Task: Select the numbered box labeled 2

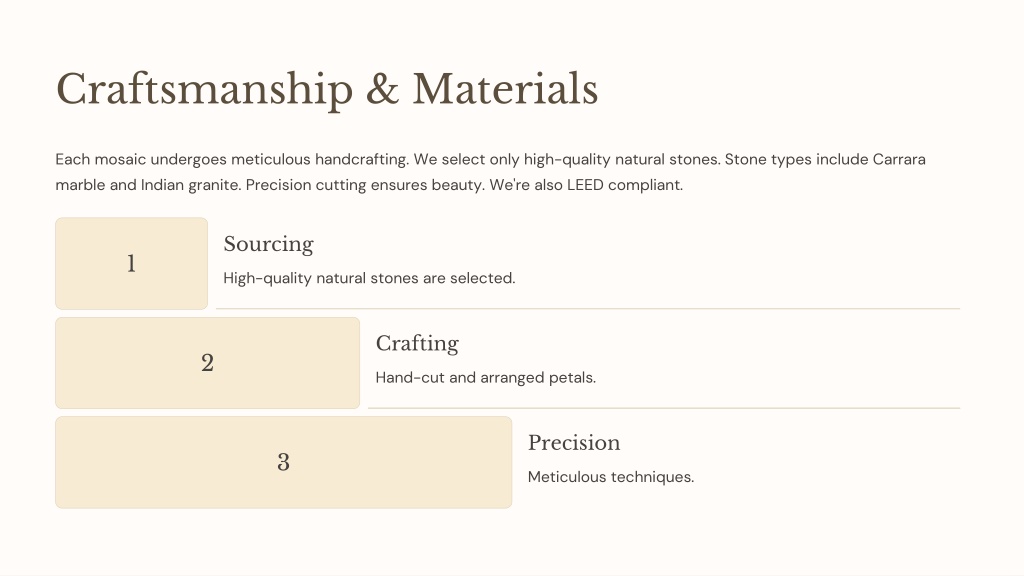Action: (208, 363)
